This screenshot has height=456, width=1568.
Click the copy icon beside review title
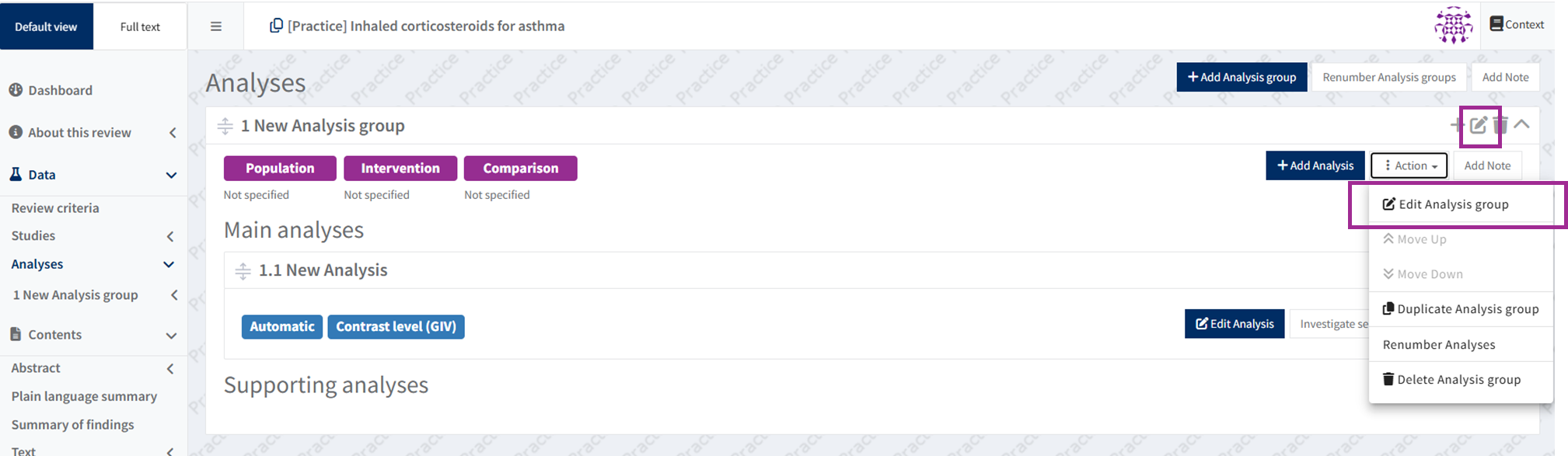(x=276, y=26)
